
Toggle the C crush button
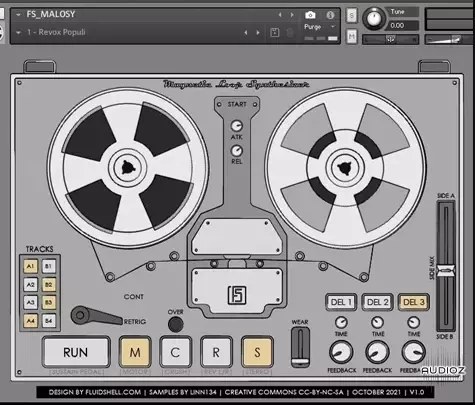click(176, 352)
